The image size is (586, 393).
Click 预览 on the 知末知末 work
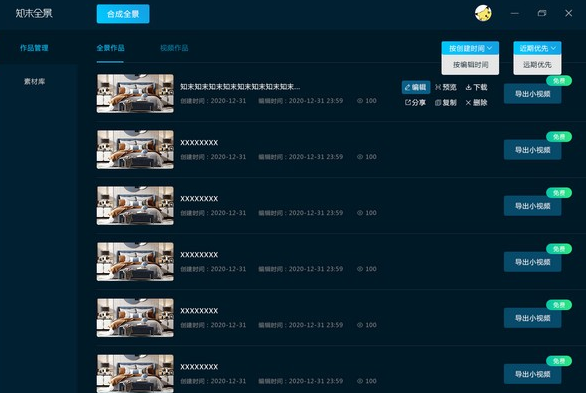[445, 87]
